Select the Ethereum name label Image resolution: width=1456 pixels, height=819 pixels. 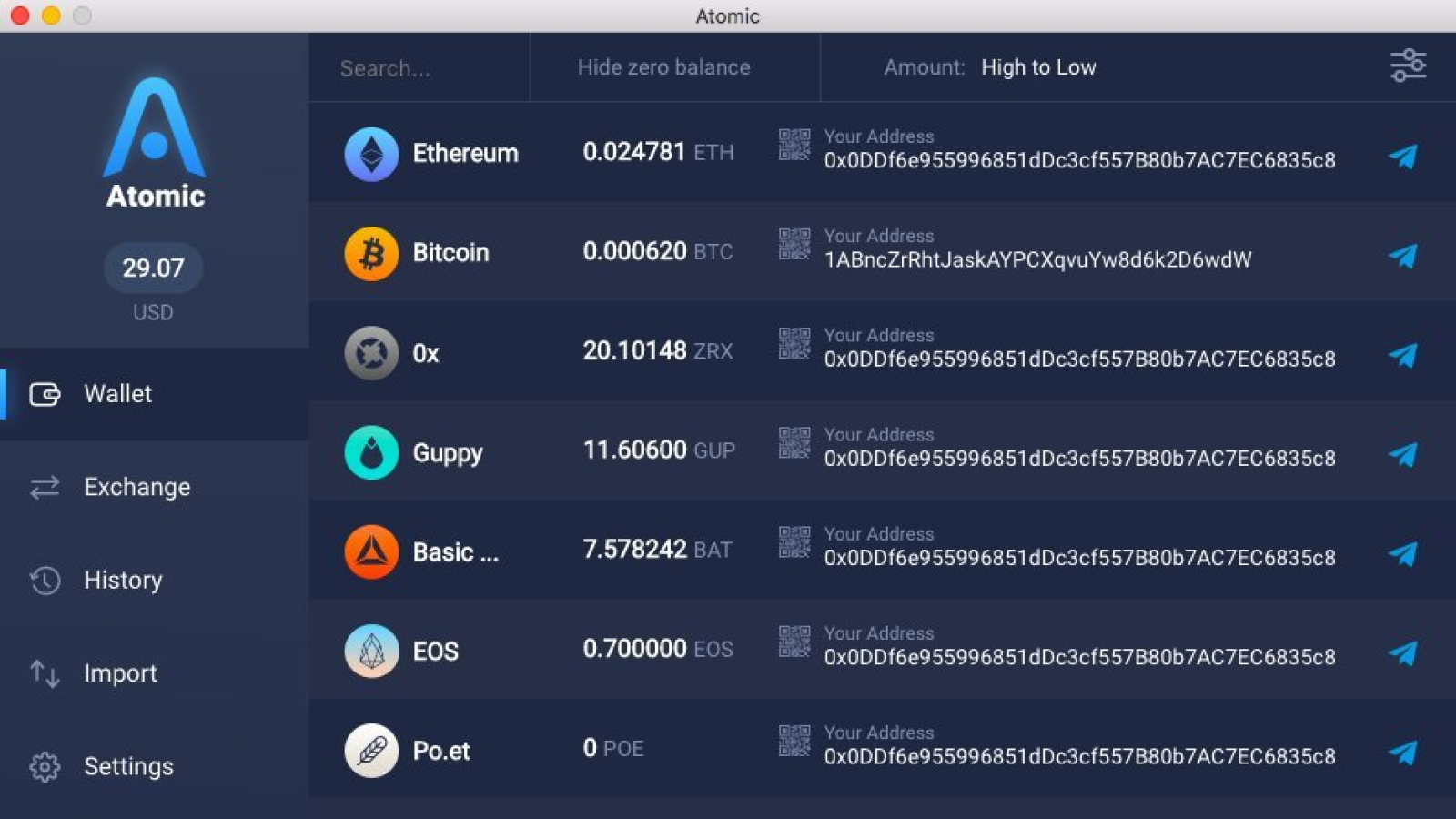(465, 153)
